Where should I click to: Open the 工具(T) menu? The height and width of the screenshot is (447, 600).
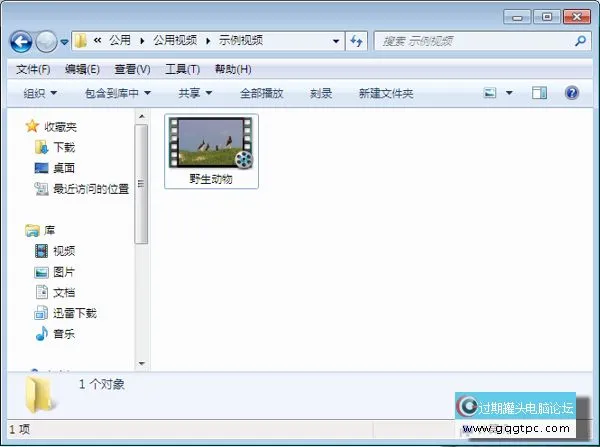(x=183, y=69)
